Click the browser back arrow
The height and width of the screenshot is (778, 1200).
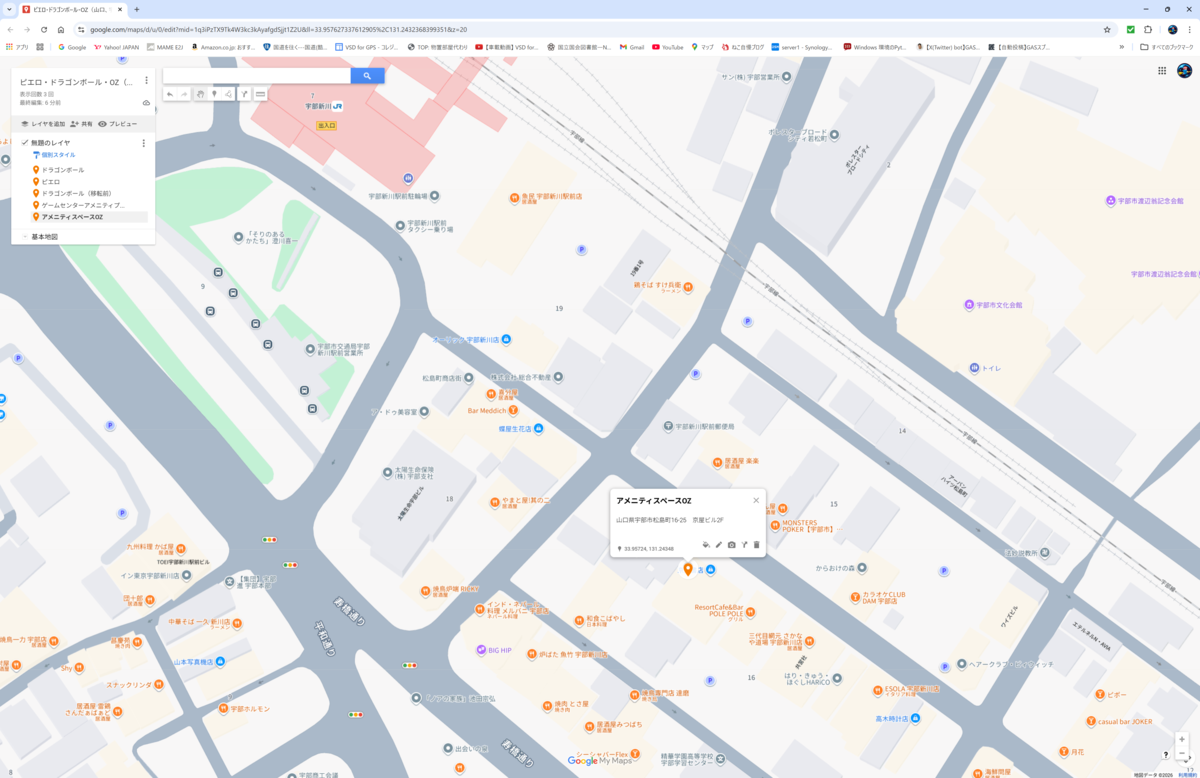click(11, 29)
